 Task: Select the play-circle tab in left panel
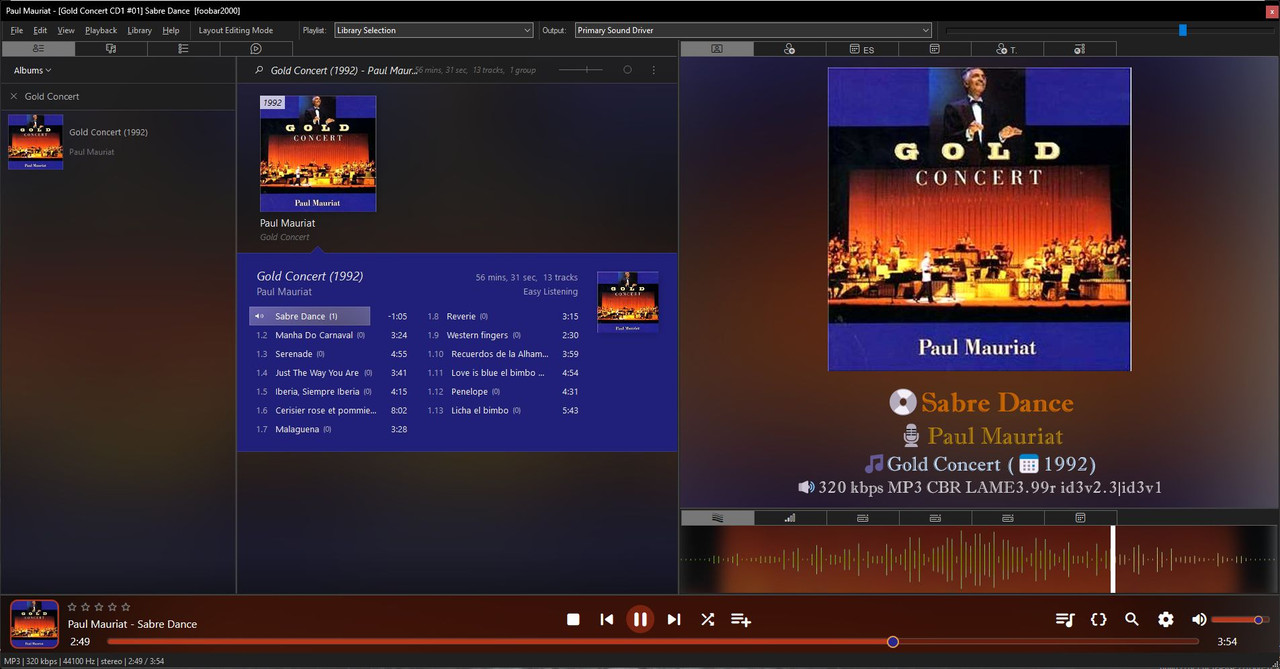[256, 48]
